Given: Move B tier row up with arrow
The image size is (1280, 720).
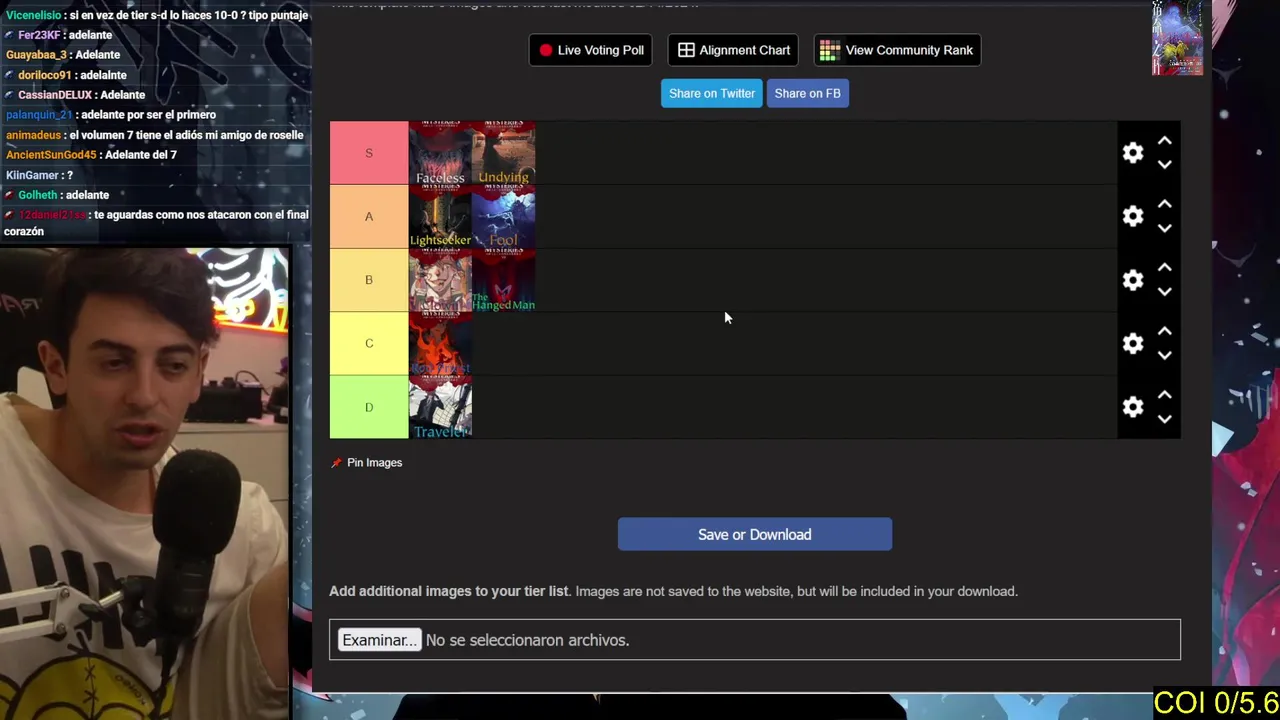Looking at the screenshot, I should [1164, 268].
